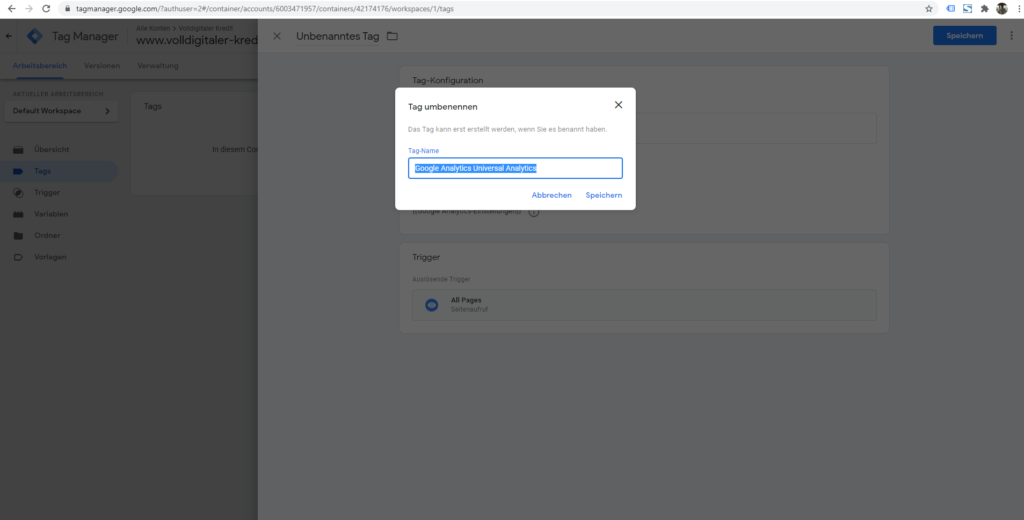The image size is (1024, 520).
Task: Click the info icon beside Google Analytics-Einstellungen
Action: pos(534,212)
